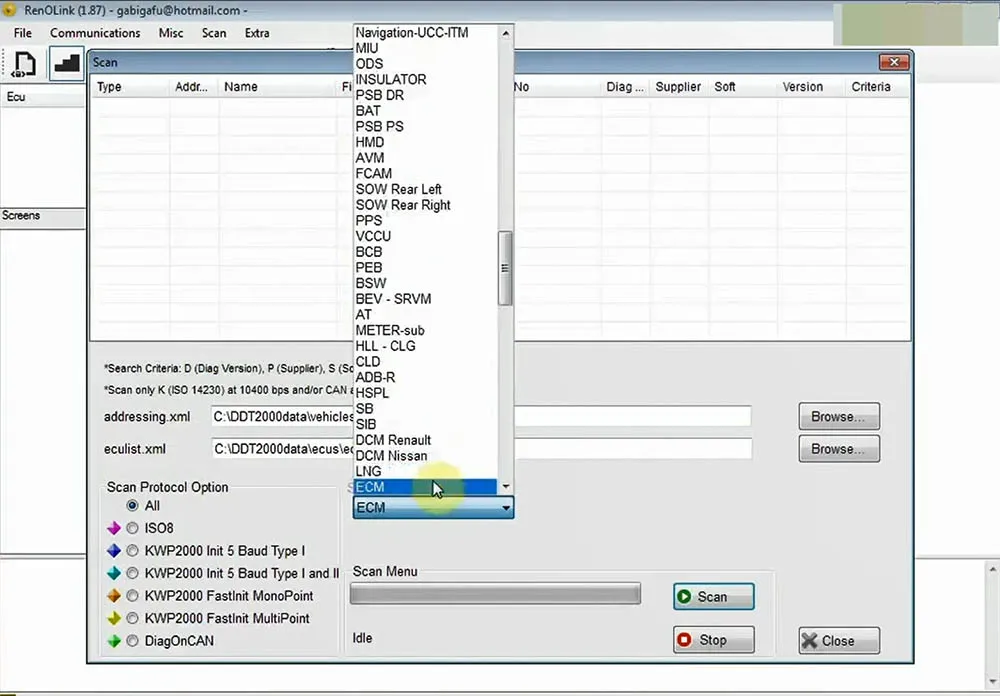Click the purple diamond ISO8 protocol icon

(114, 528)
